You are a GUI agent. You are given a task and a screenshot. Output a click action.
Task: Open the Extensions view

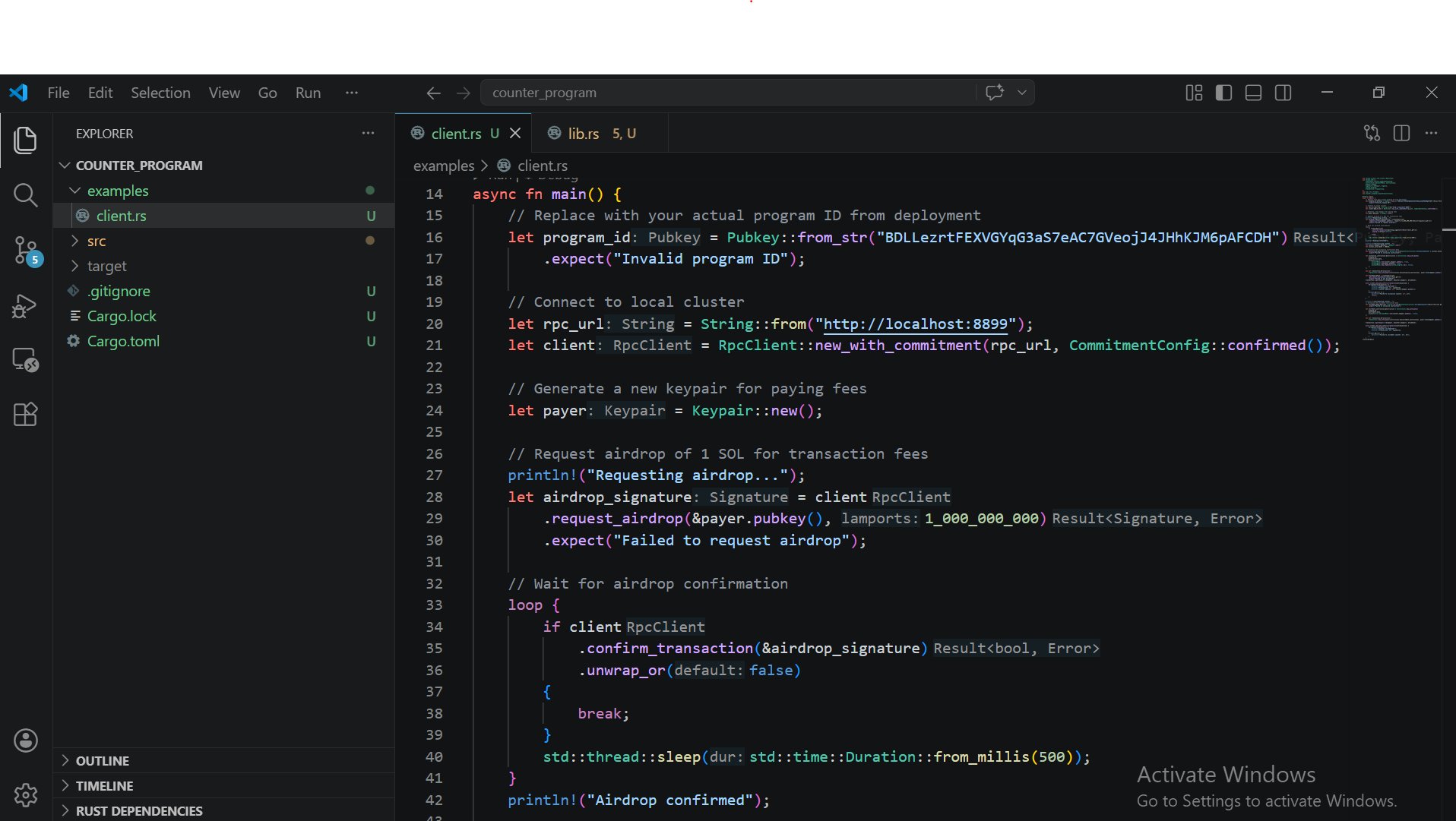click(x=25, y=415)
